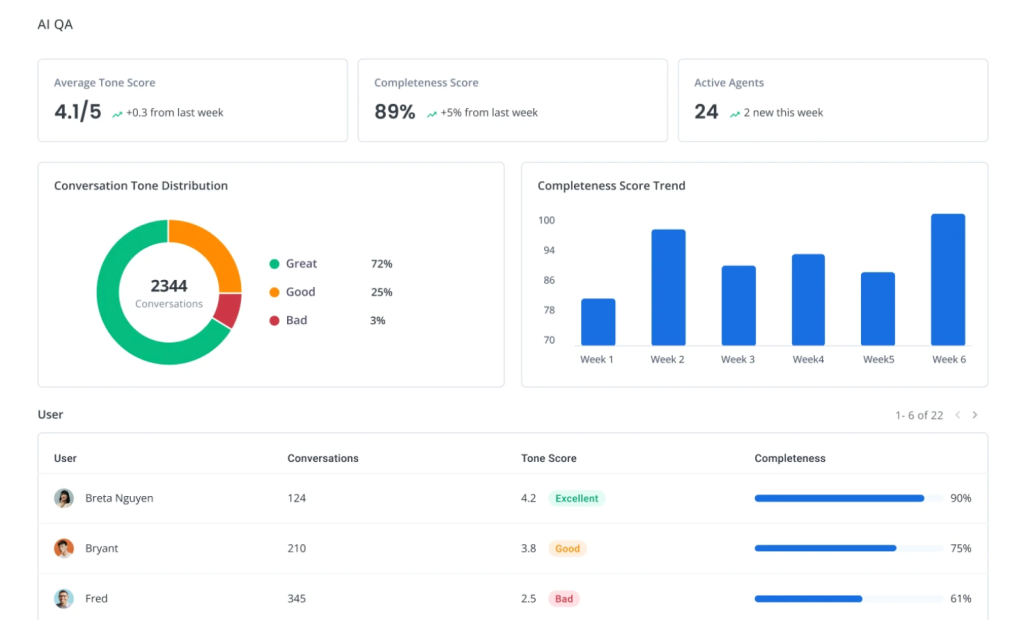Click the 2344 Conversations donut center

click(x=169, y=293)
